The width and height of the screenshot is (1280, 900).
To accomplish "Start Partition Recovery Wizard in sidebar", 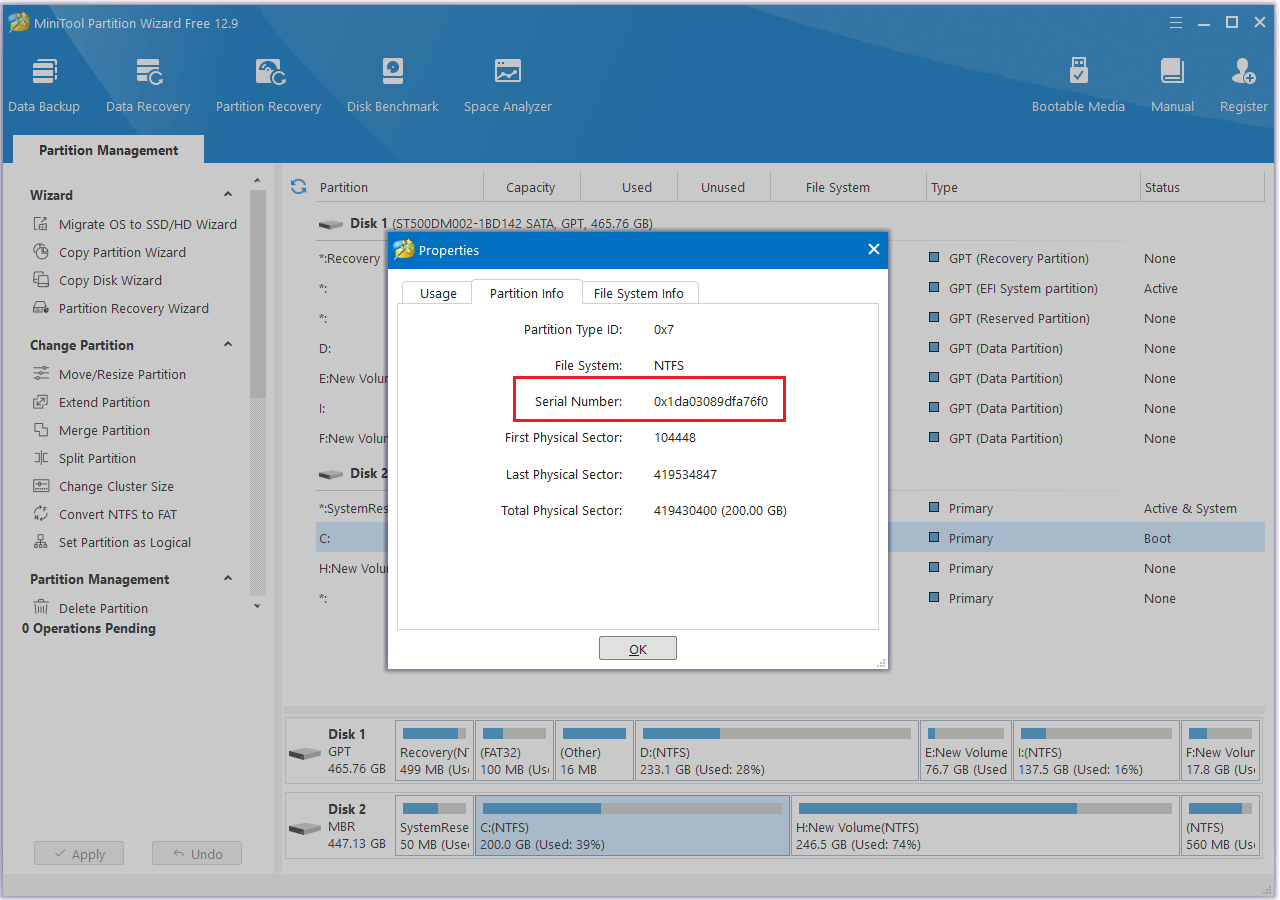I will coord(121,308).
